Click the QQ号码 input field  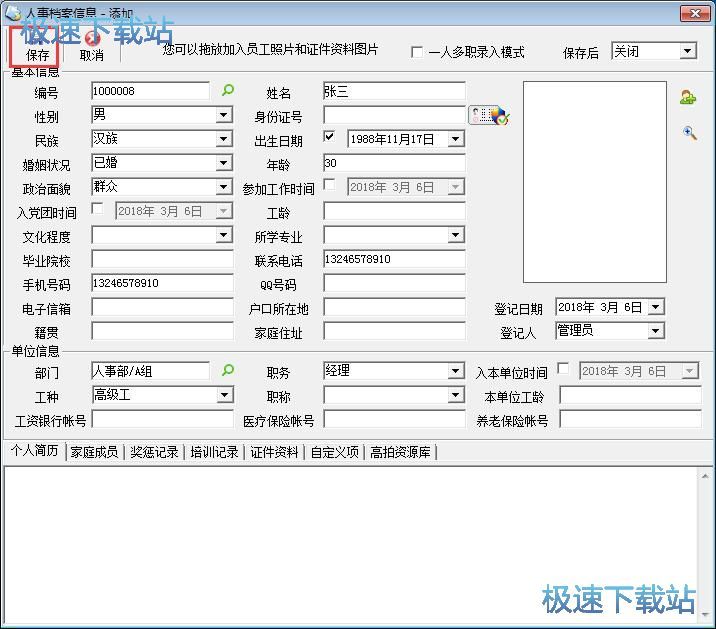[x=394, y=283]
